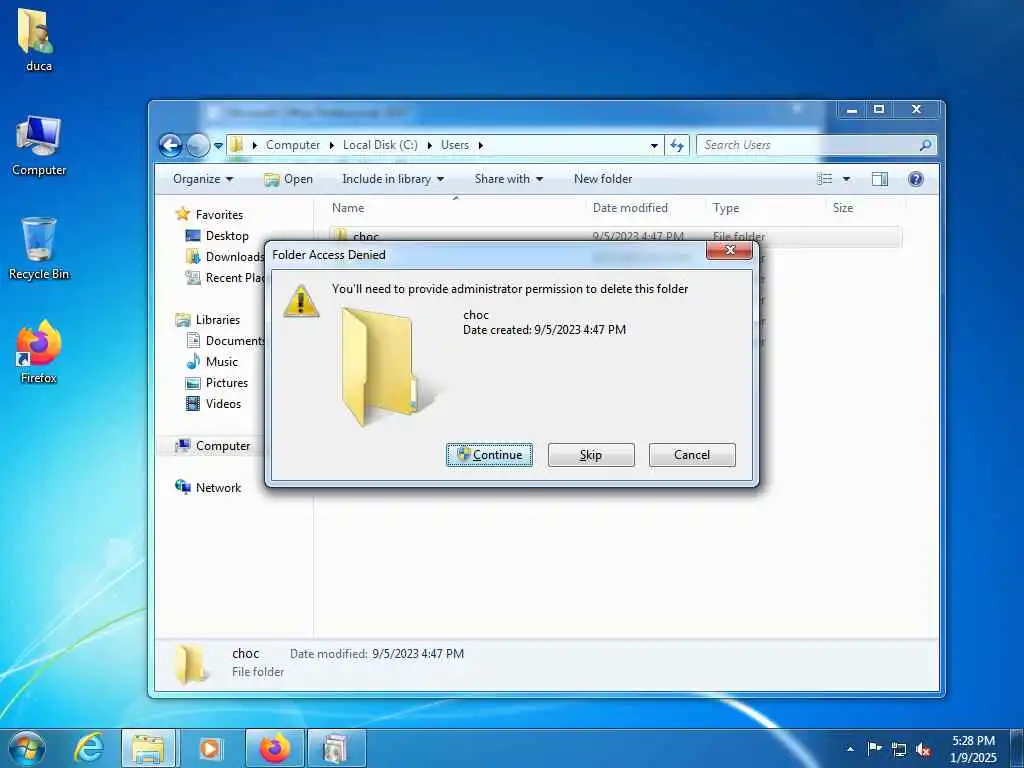
Task: Refresh the Users folder view
Action: pos(677,146)
